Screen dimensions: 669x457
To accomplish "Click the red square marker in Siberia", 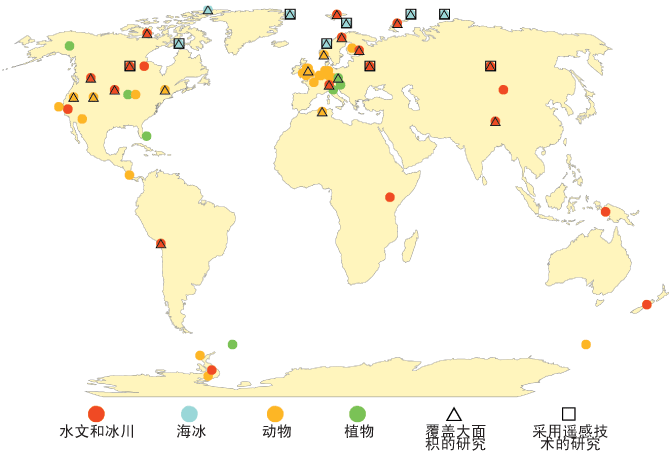I will 490,66.
